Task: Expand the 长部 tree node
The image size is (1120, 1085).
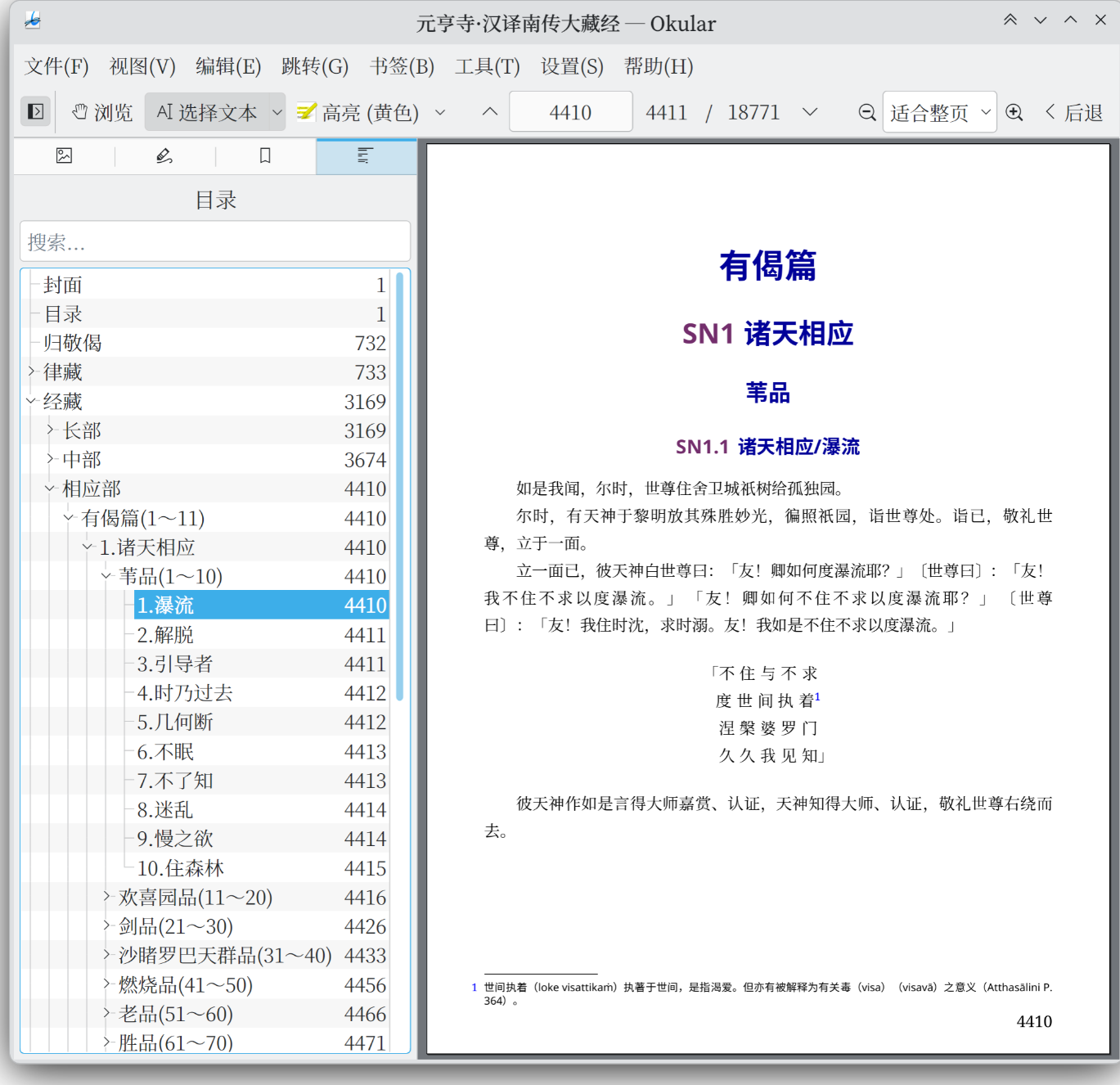Action: [x=50, y=430]
